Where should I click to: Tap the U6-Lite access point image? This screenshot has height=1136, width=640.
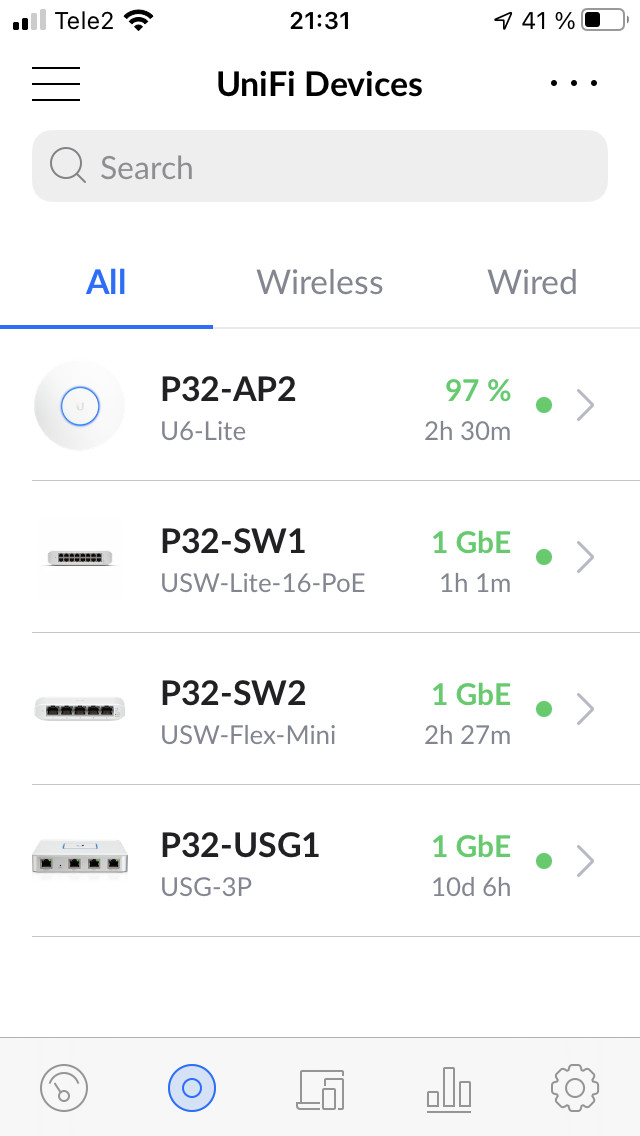pos(79,405)
